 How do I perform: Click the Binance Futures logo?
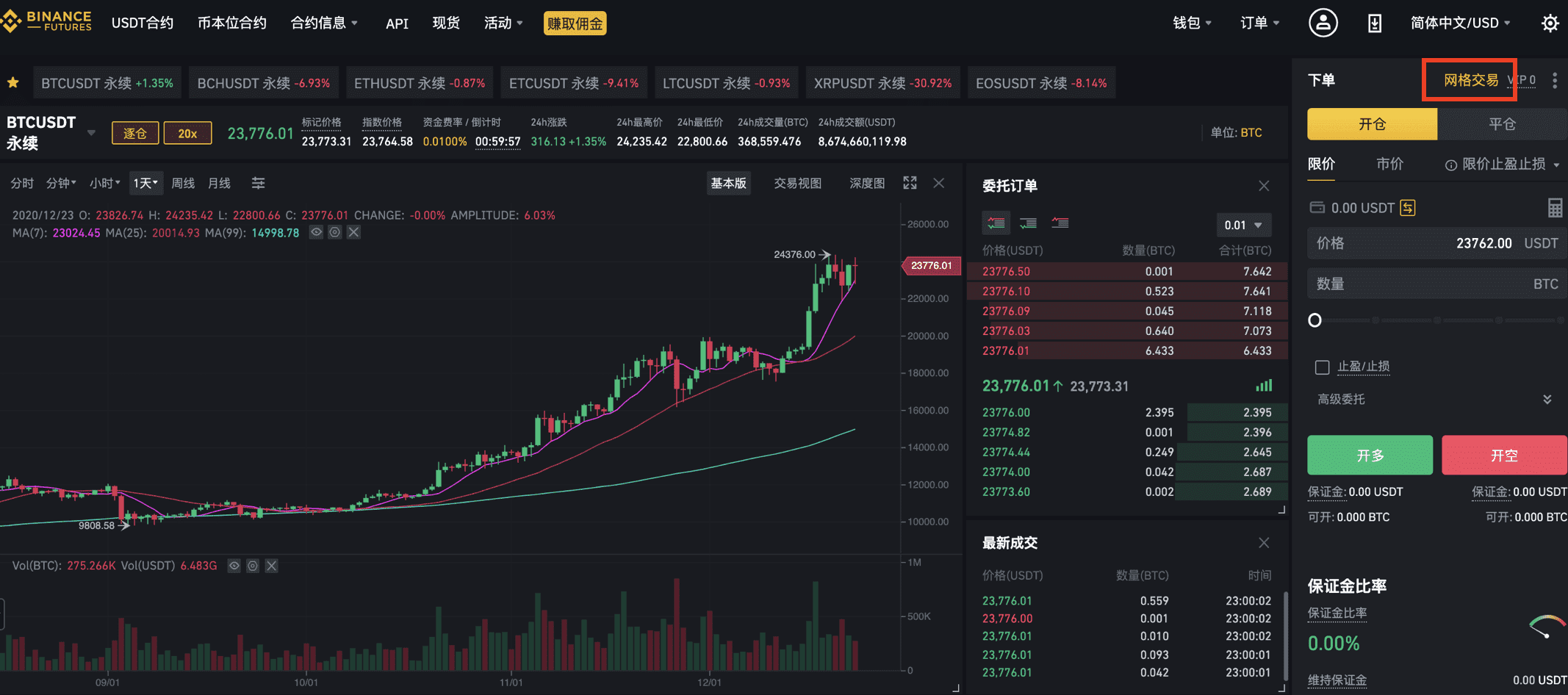pyautogui.click(x=47, y=21)
